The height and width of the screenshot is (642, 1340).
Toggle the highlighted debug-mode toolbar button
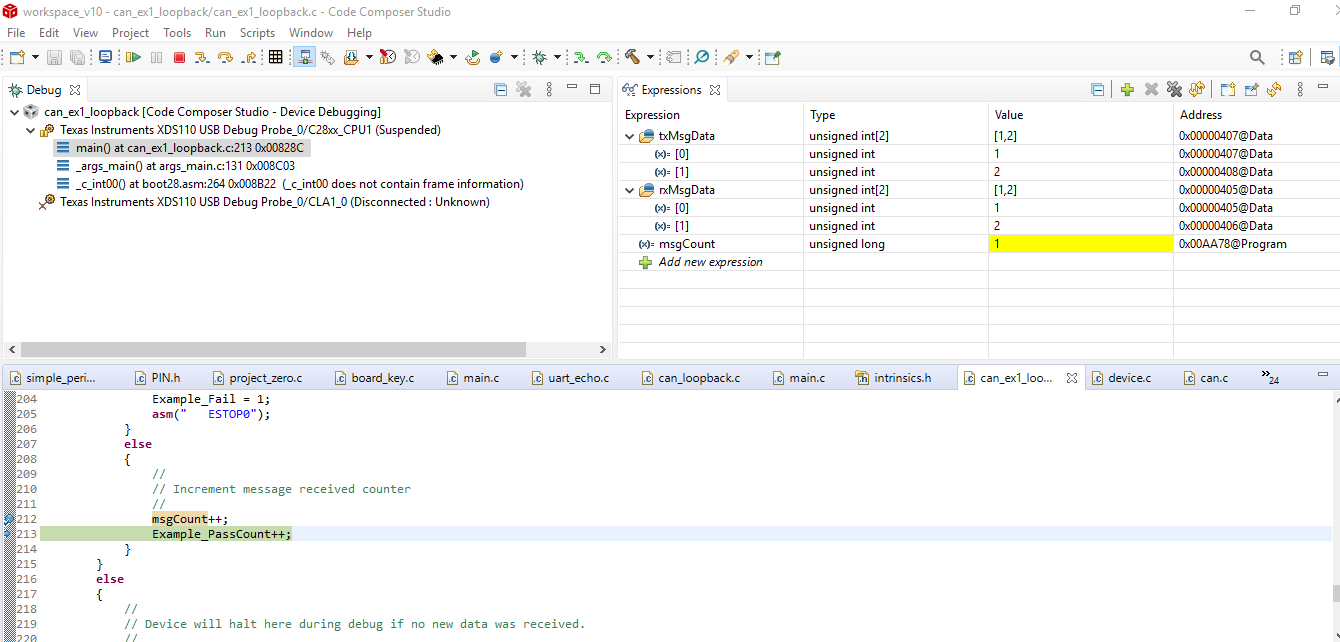[x=304, y=58]
